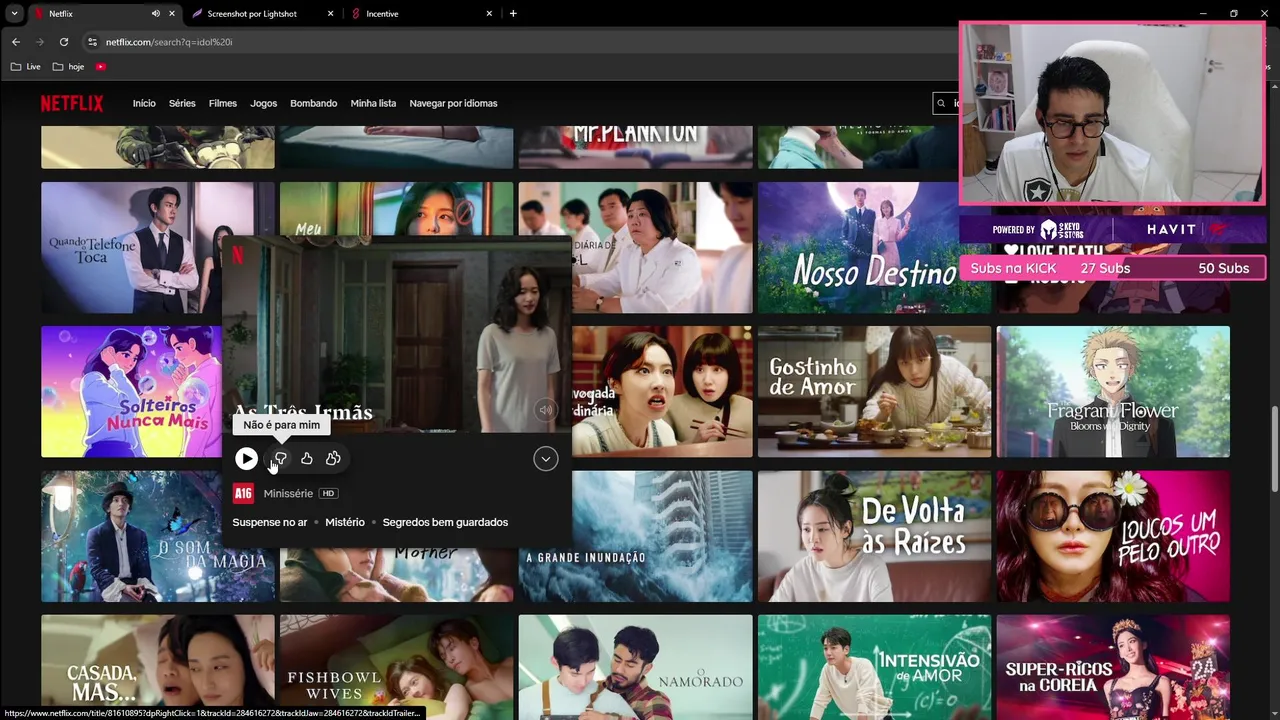Click the Netflix search magnifier icon

click(941, 103)
